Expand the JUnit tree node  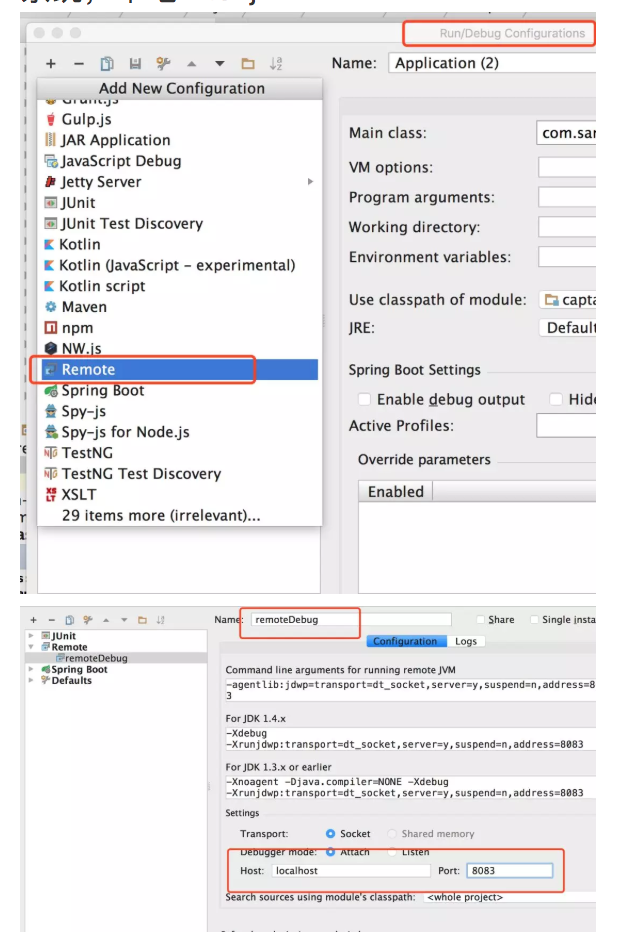click(31, 636)
